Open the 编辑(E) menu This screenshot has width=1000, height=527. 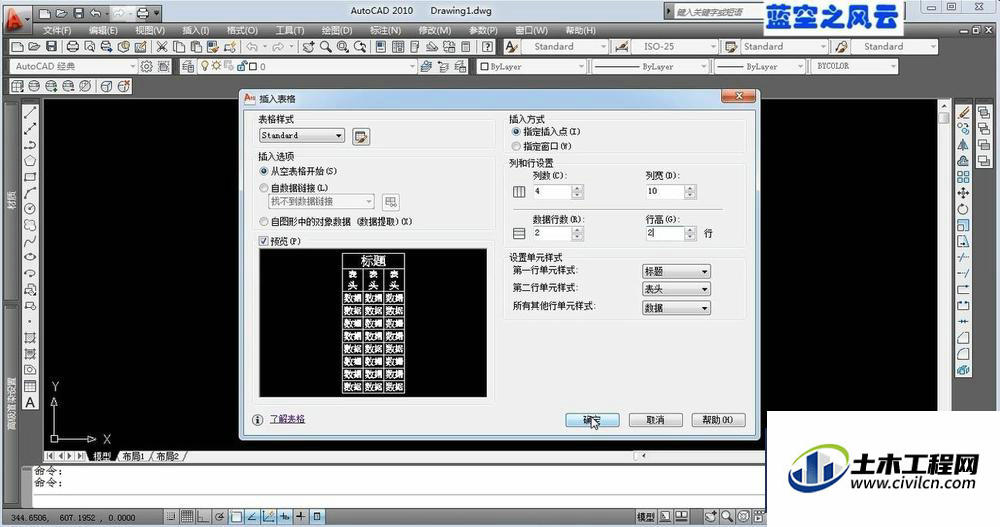(103, 30)
